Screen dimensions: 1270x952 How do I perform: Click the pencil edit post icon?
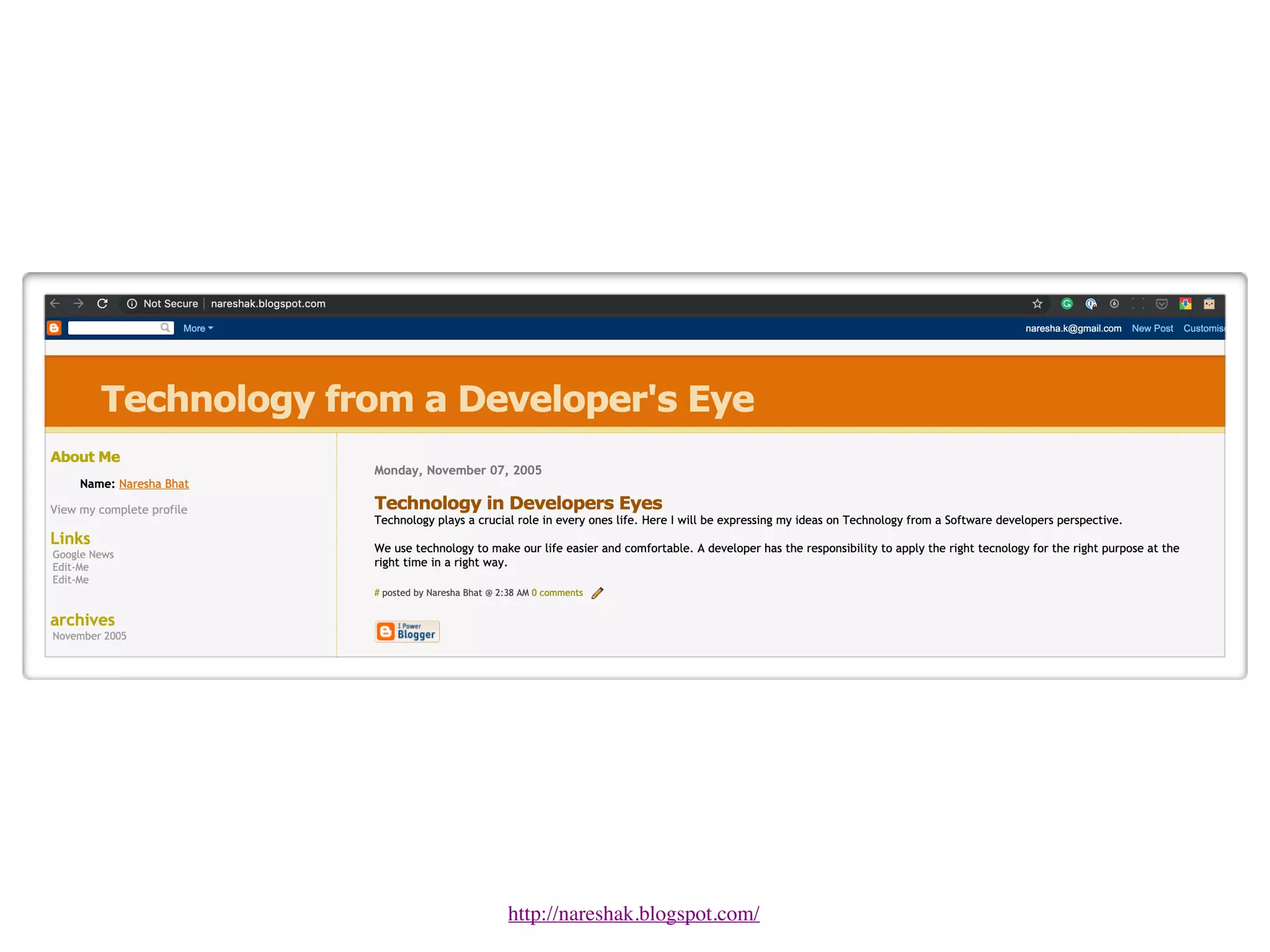(597, 593)
